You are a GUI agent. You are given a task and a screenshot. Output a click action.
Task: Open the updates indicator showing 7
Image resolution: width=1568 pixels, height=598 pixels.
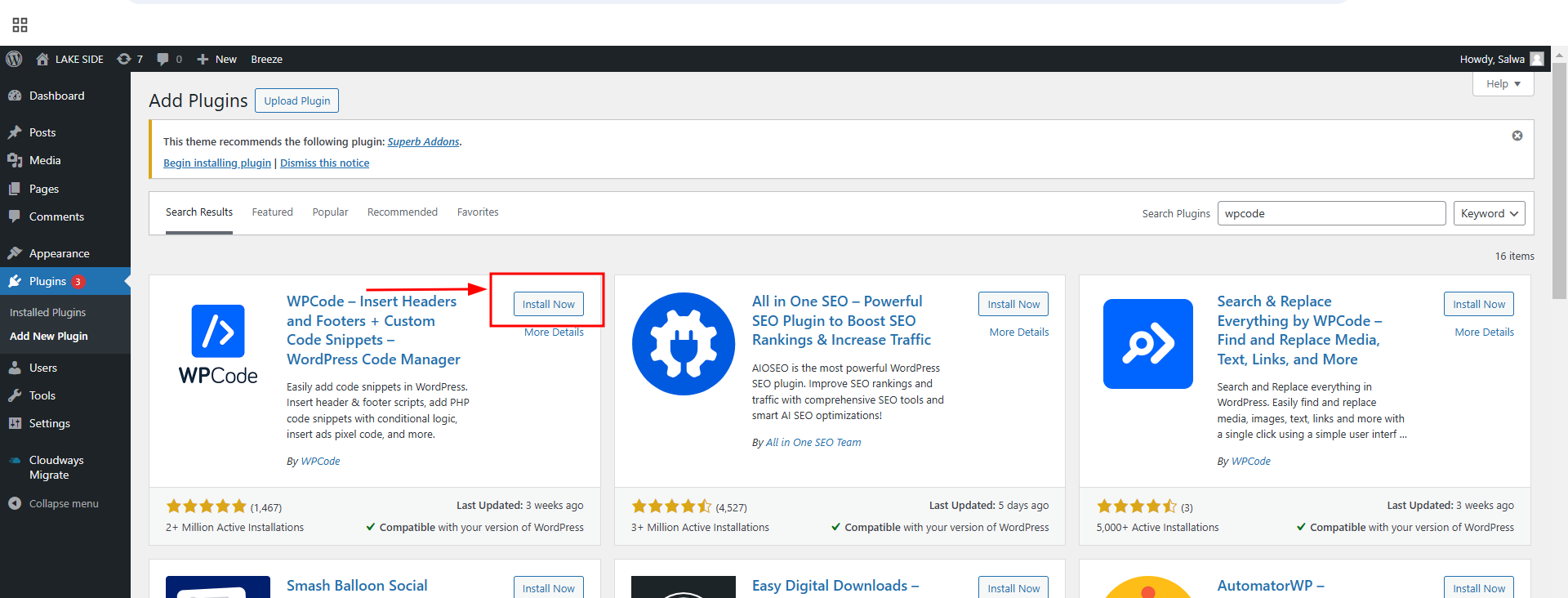click(130, 59)
